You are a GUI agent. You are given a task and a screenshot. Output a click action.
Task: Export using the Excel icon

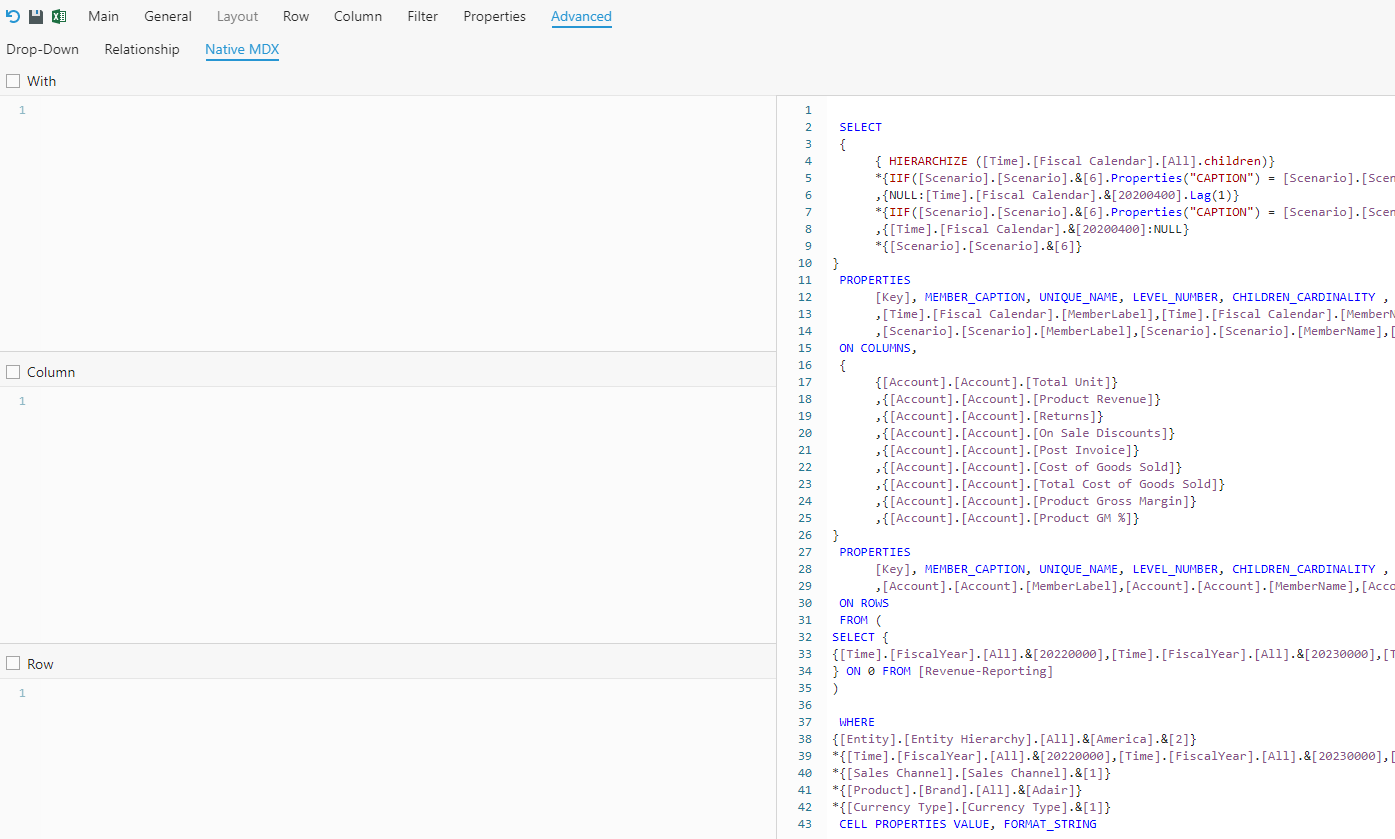click(59, 16)
